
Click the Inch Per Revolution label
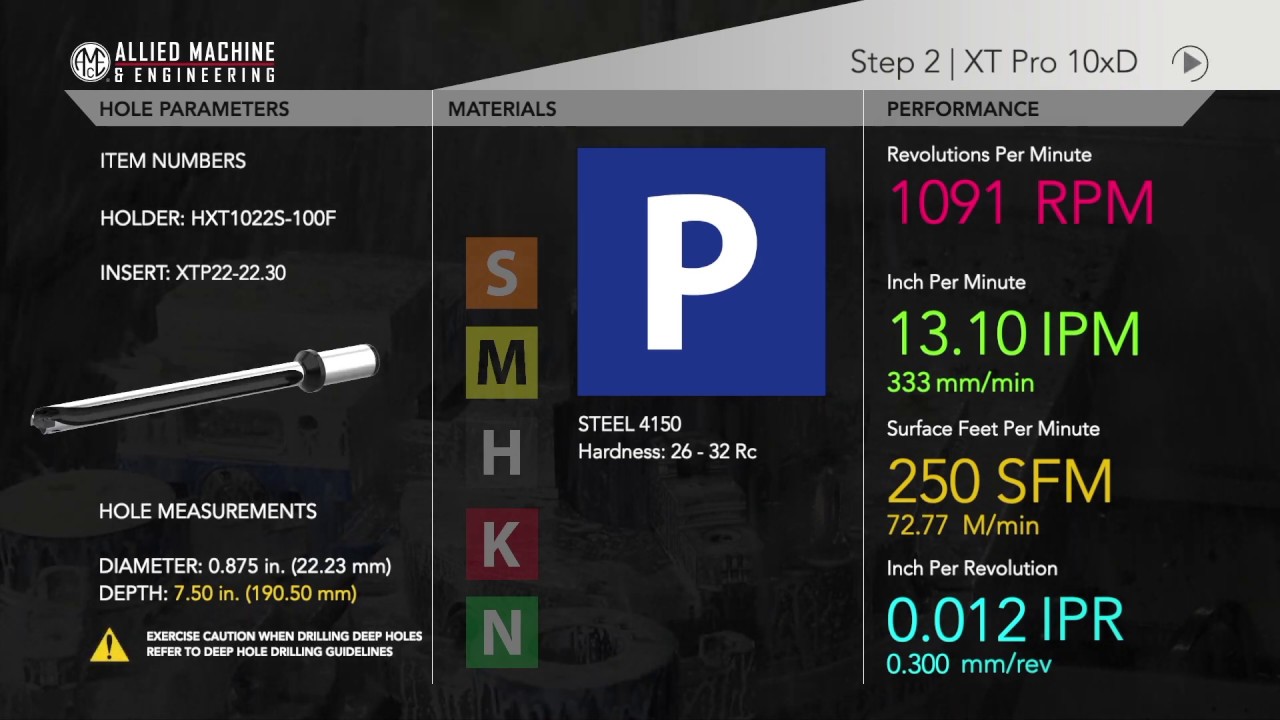[x=972, y=568]
